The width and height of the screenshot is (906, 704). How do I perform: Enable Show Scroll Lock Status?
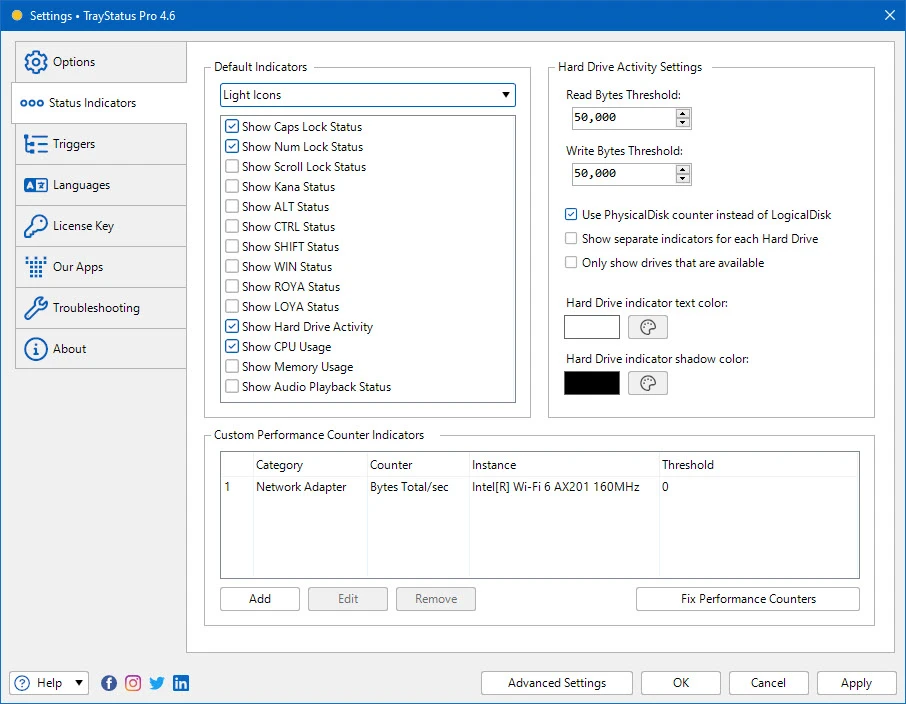(x=232, y=166)
